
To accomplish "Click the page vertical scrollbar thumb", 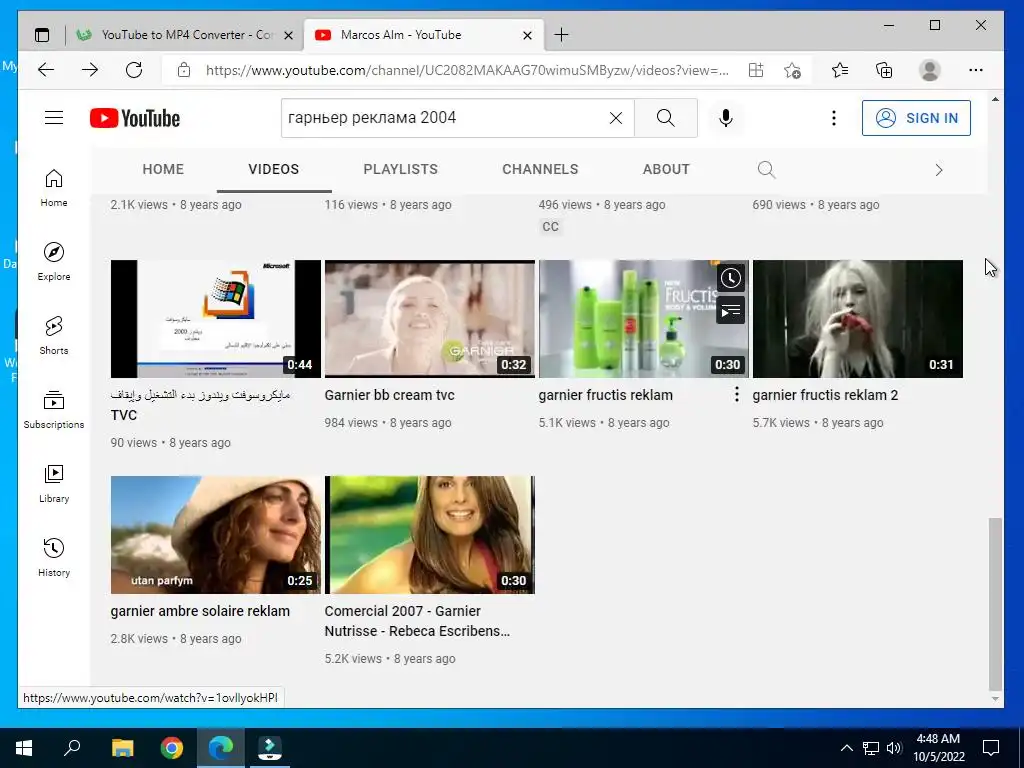I will [995, 604].
